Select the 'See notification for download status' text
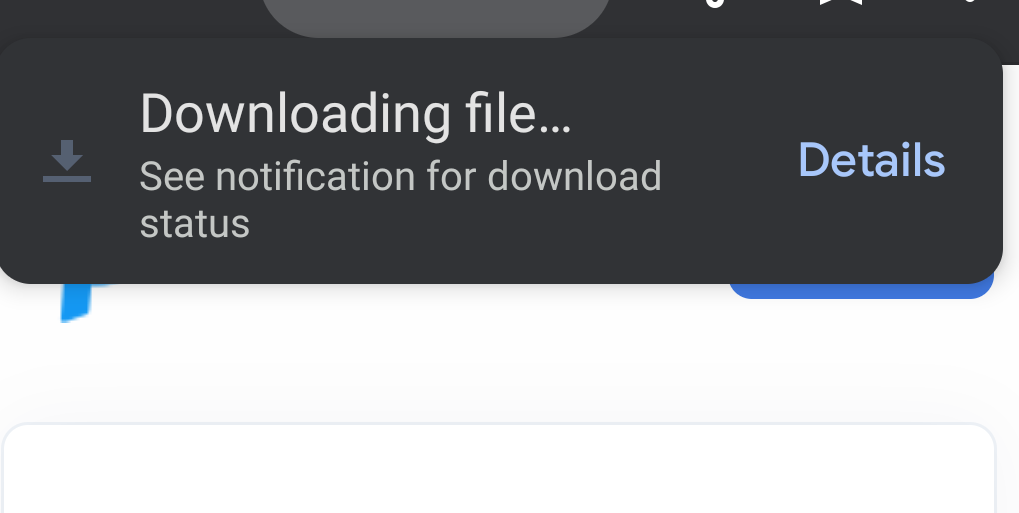Screen dimensions: 1019x513 [400, 200]
